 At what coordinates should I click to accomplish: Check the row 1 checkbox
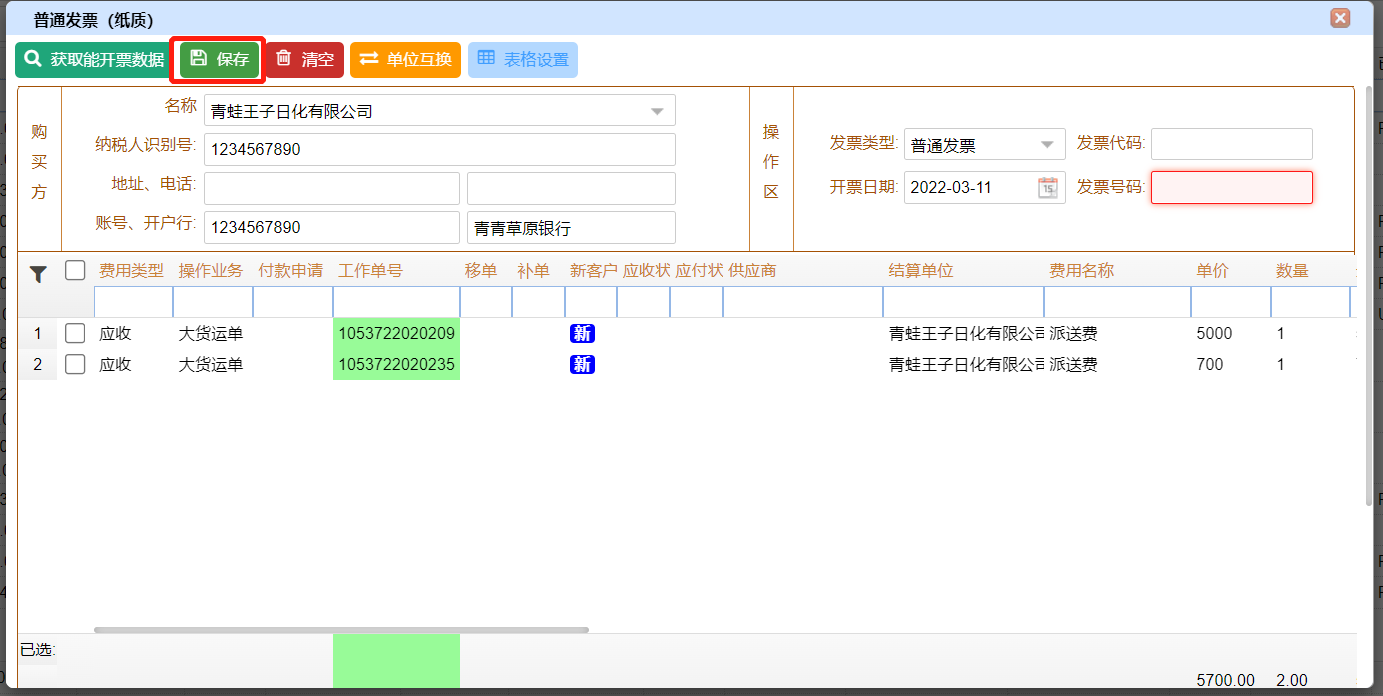(75, 334)
